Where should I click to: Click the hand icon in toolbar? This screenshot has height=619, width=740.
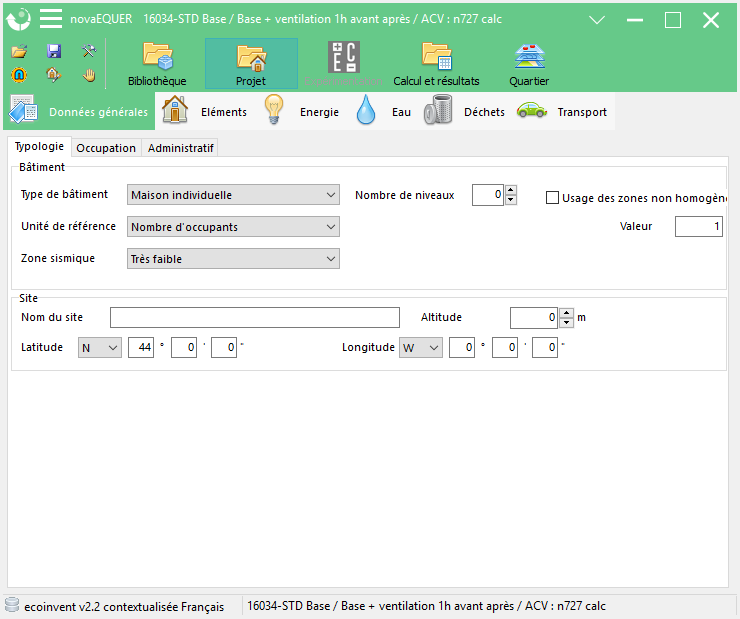tap(89, 75)
